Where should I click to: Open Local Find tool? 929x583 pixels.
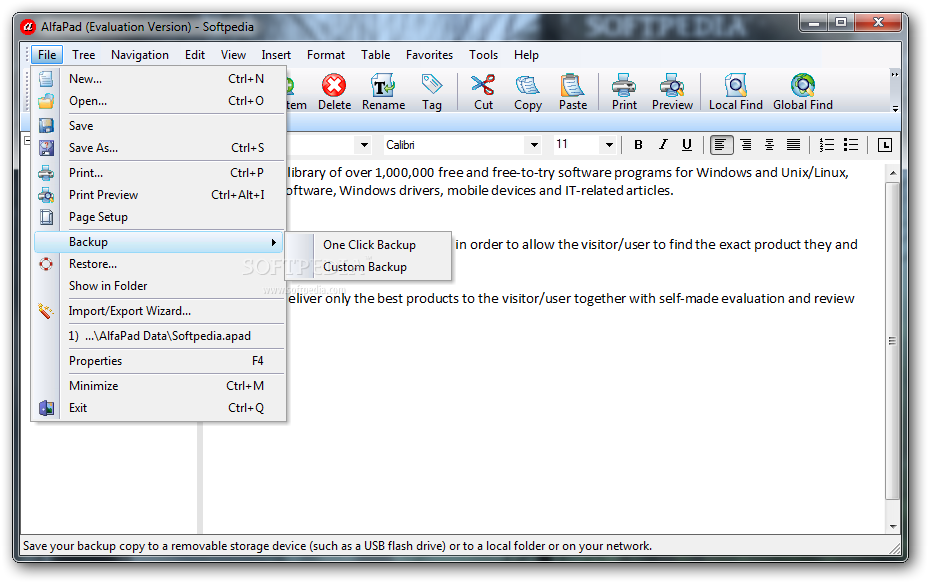[x=735, y=92]
